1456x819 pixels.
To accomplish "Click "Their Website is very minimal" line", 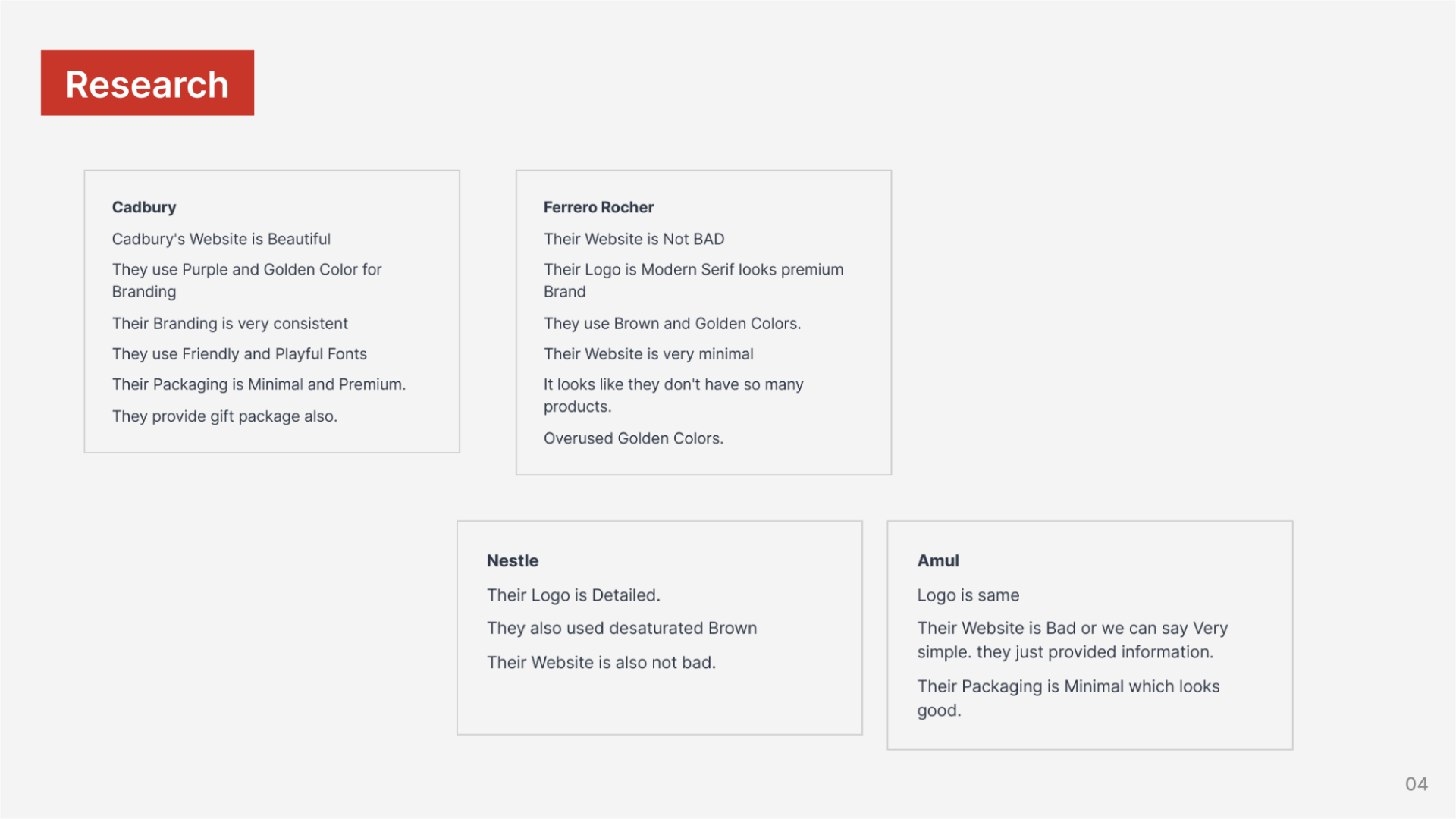I will (648, 354).
